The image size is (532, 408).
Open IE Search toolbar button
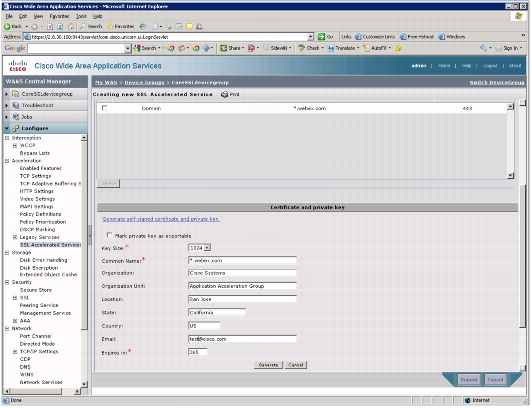pos(91,26)
